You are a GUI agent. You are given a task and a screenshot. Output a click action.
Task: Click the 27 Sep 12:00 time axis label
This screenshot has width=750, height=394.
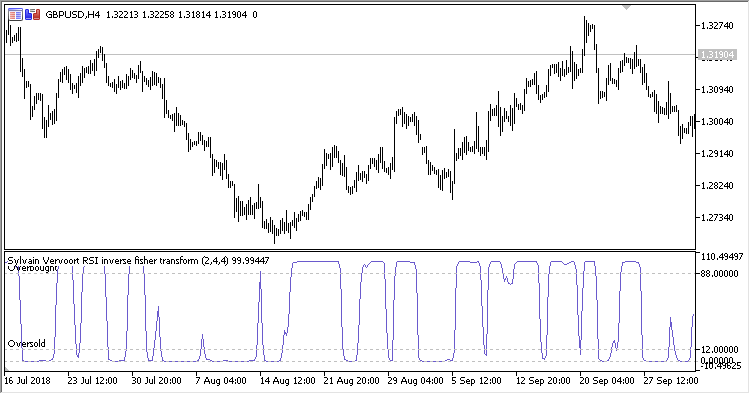(671, 381)
